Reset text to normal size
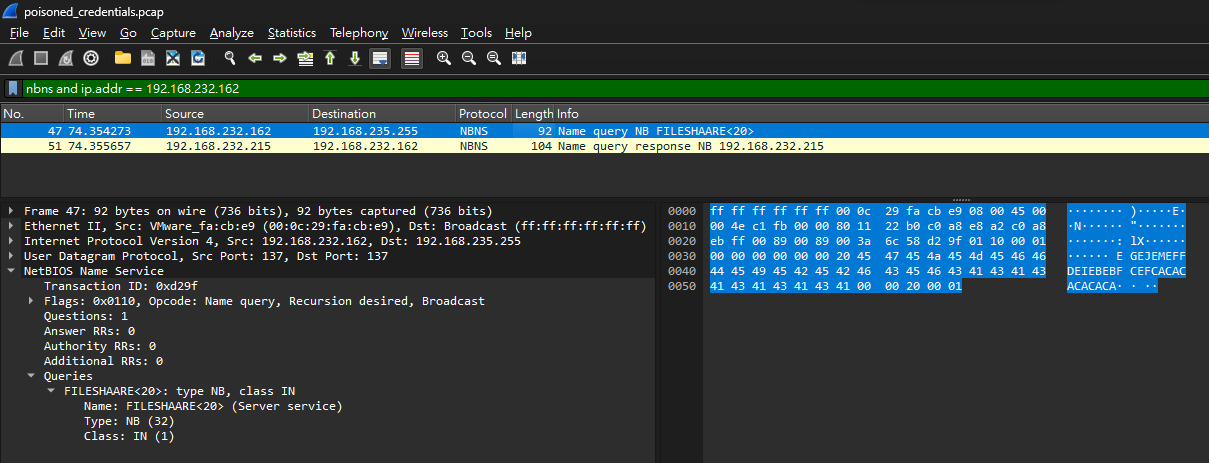This screenshot has height=463, width=1209. coord(494,58)
